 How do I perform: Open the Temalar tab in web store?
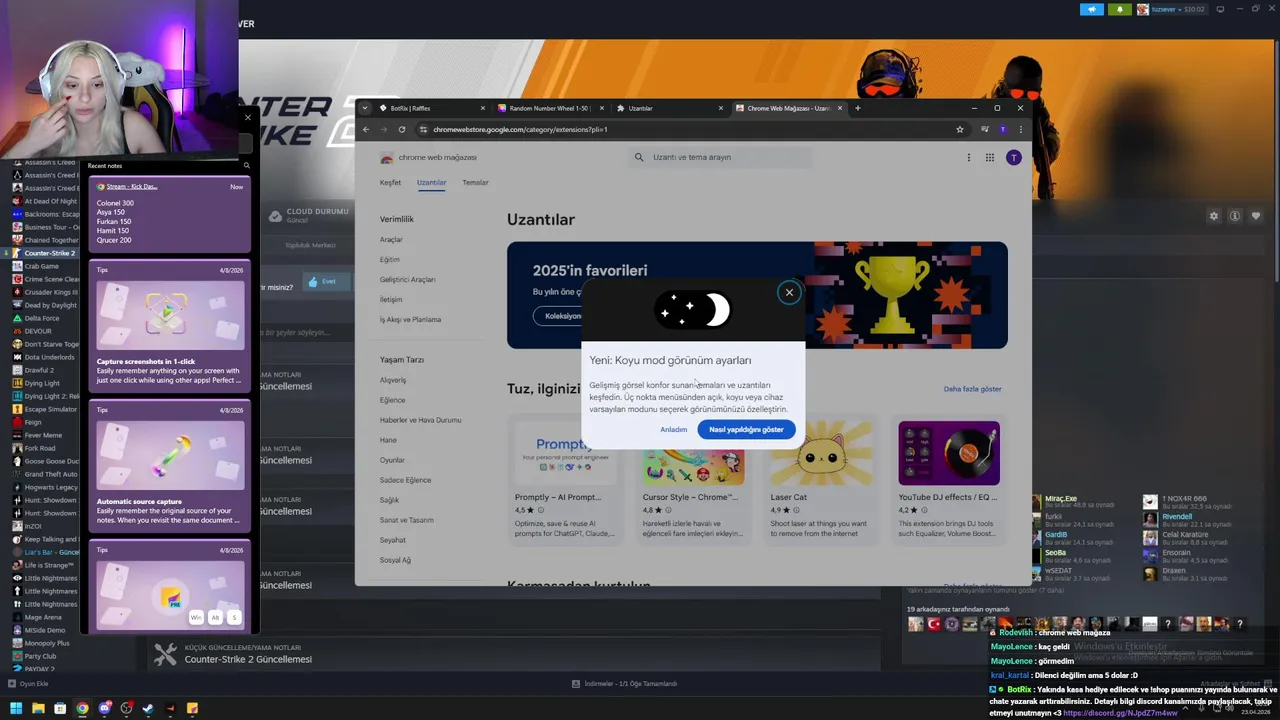(475, 183)
